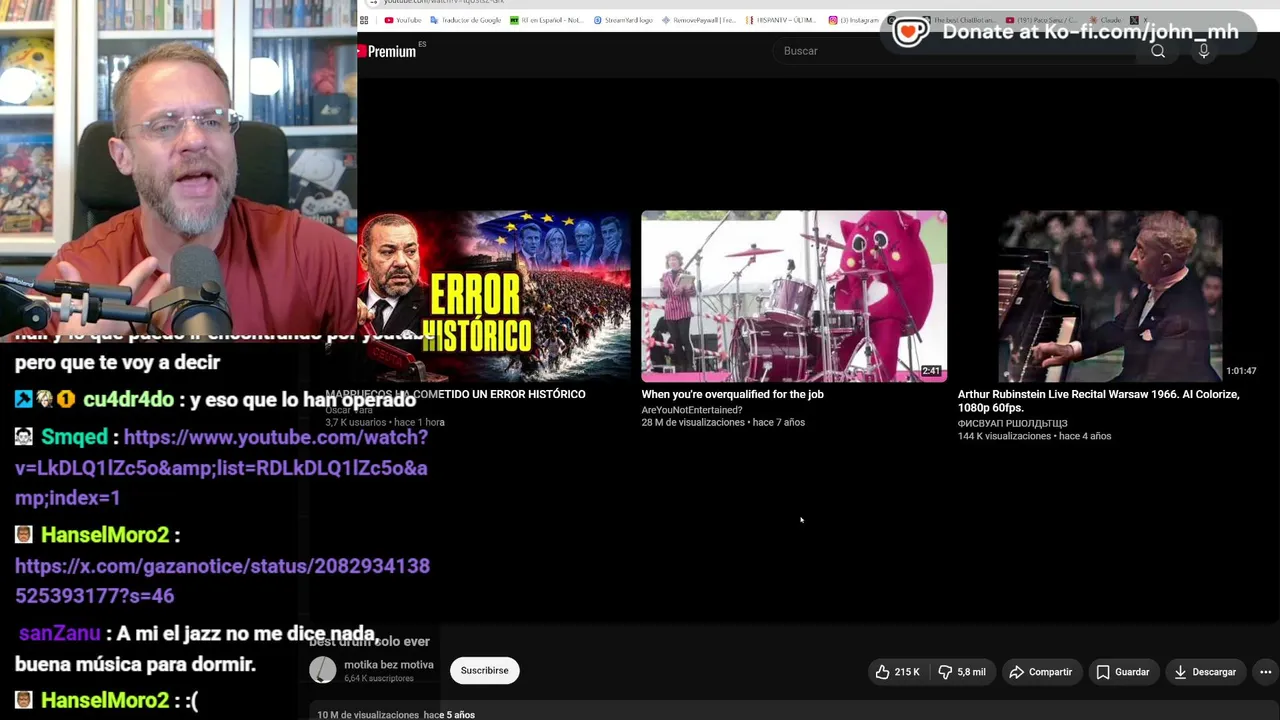Image resolution: width=1280 pixels, height=720 pixels.
Task: Open the pink mascot drumming video thumbnail
Action: point(794,296)
